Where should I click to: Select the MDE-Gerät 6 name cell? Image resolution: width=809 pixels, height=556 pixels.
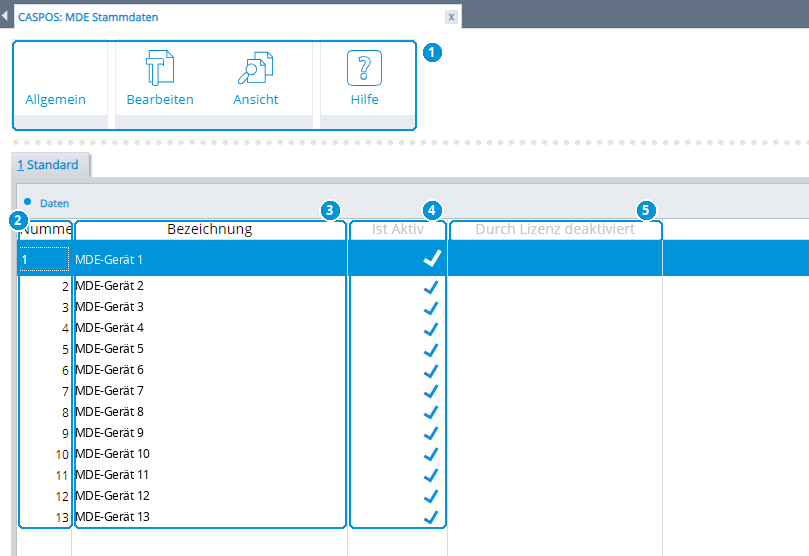pyautogui.click(x=210, y=370)
